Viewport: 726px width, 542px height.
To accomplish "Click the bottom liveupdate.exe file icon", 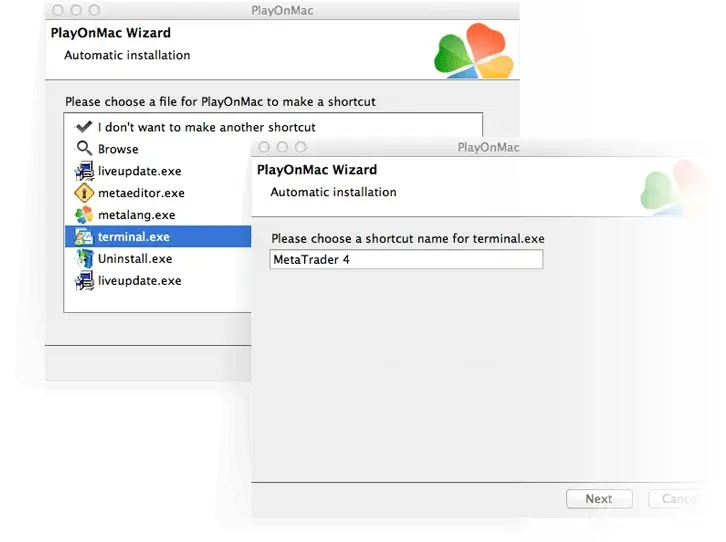I will tap(84, 281).
